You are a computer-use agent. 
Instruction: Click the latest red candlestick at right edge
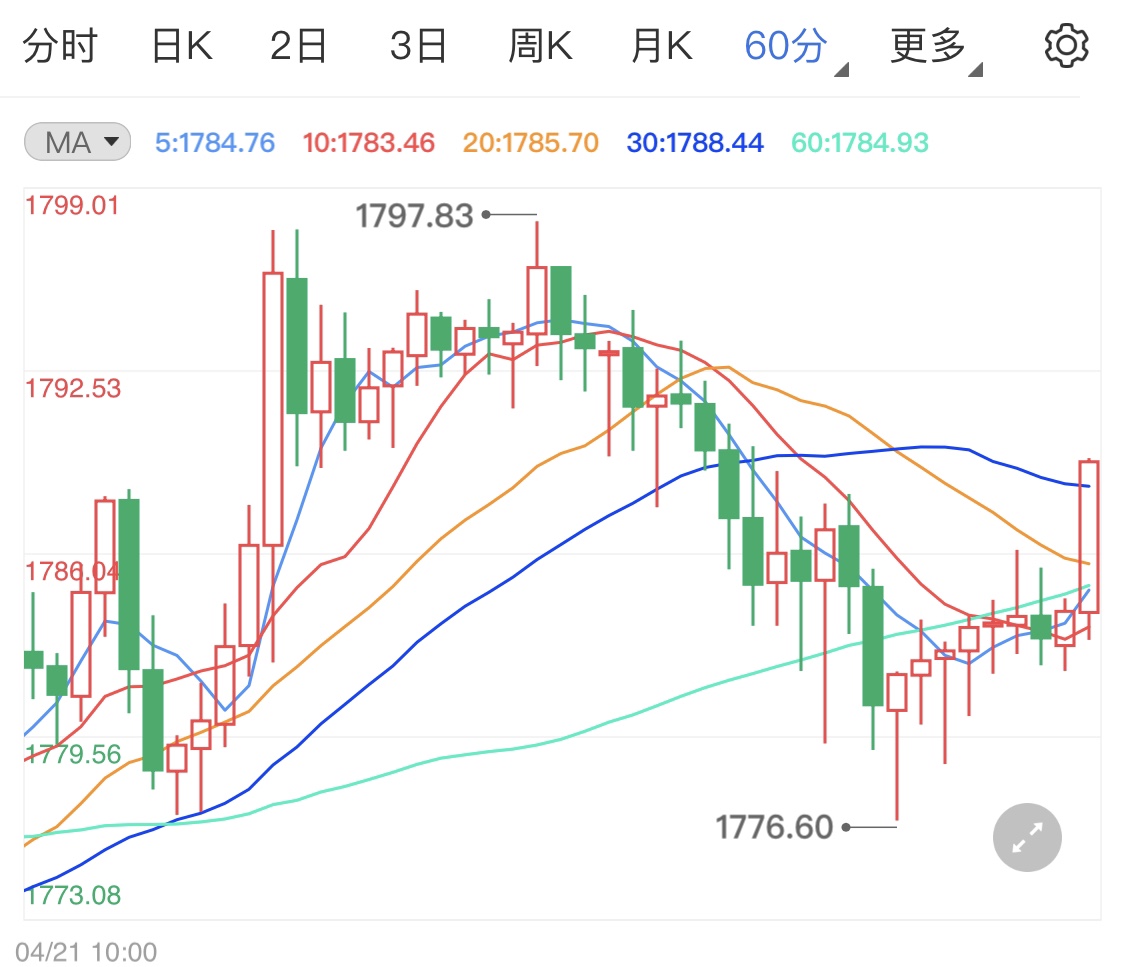tap(1088, 537)
